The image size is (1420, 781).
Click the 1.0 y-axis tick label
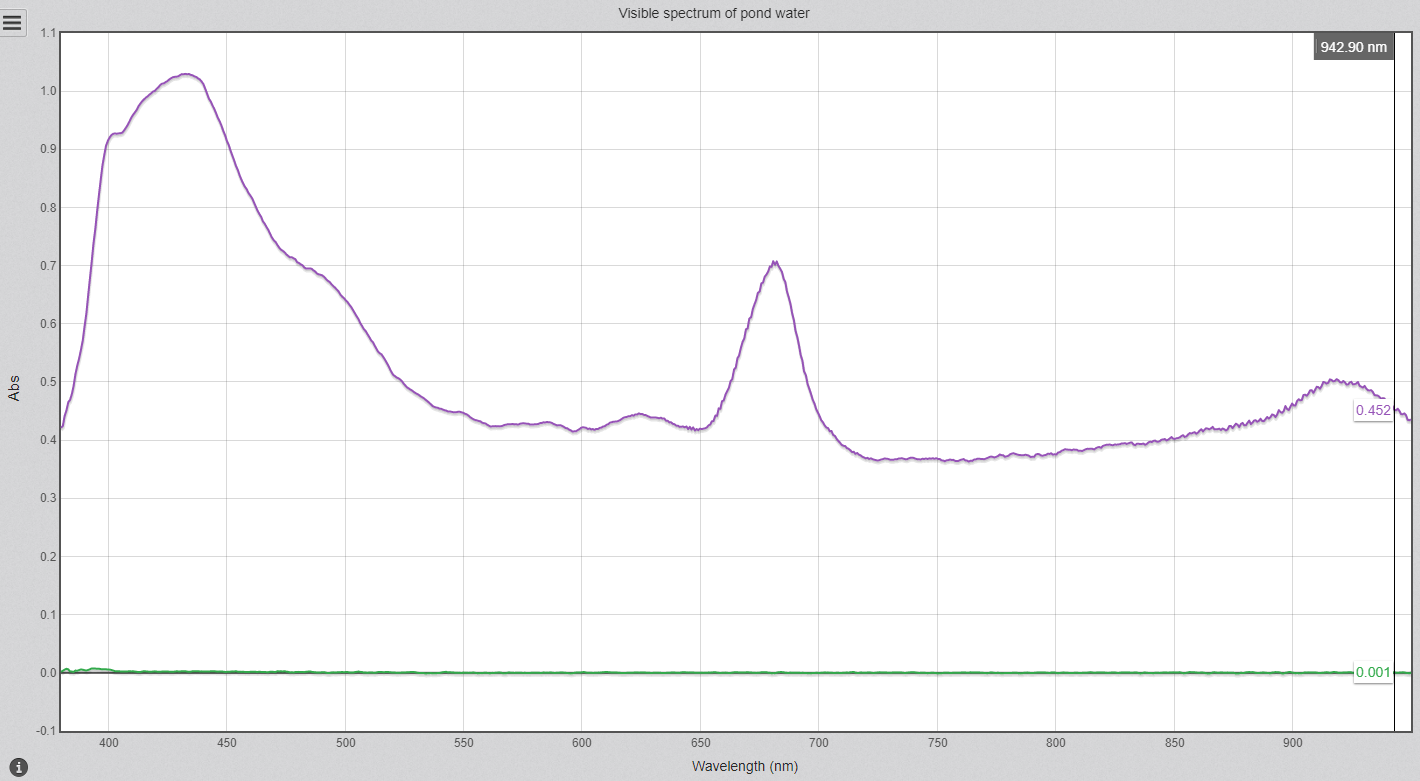click(x=48, y=91)
